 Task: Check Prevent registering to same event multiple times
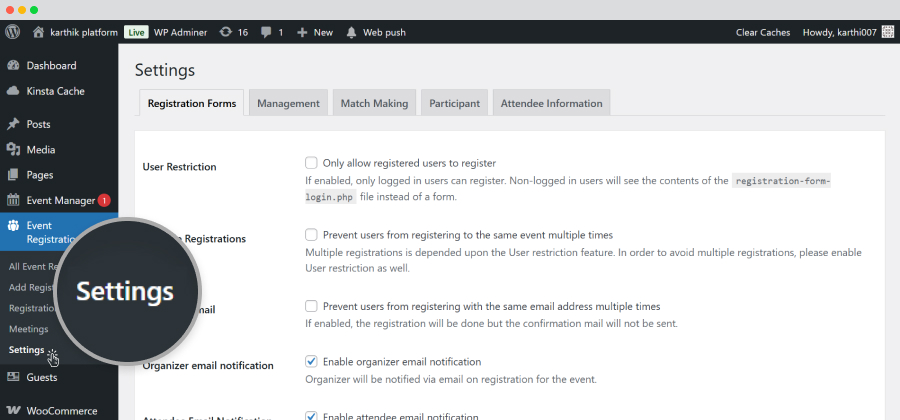(311, 235)
